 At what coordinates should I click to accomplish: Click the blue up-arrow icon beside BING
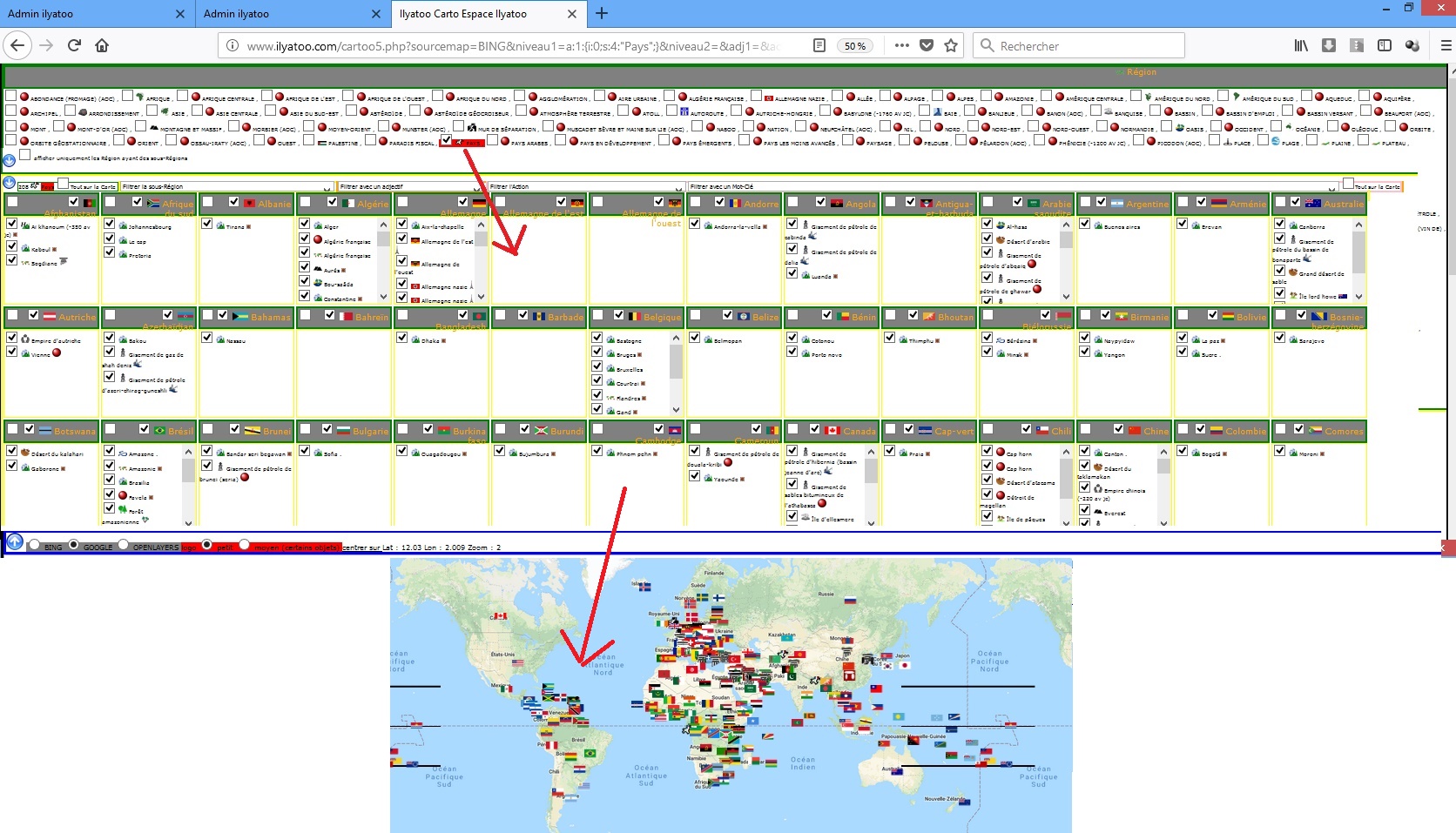[x=15, y=542]
